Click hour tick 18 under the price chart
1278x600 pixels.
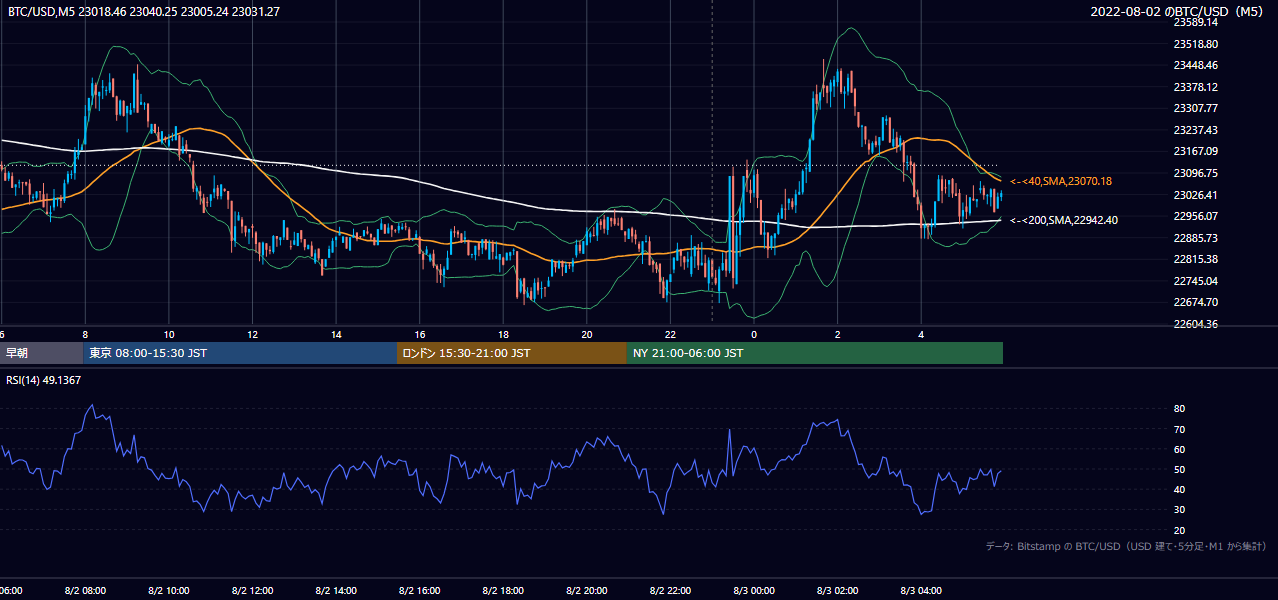tap(503, 334)
